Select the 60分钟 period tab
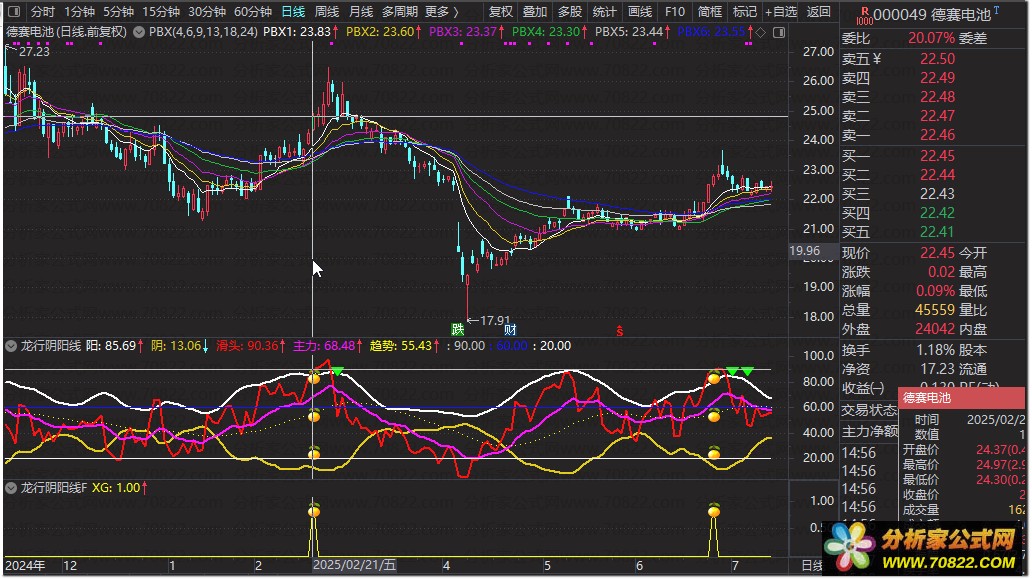The height and width of the screenshot is (579, 1032). pyautogui.click(x=253, y=12)
